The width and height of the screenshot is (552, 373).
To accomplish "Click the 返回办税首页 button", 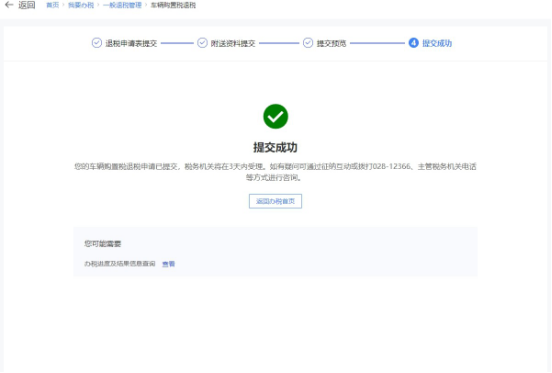I will pyautogui.click(x=275, y=201).
